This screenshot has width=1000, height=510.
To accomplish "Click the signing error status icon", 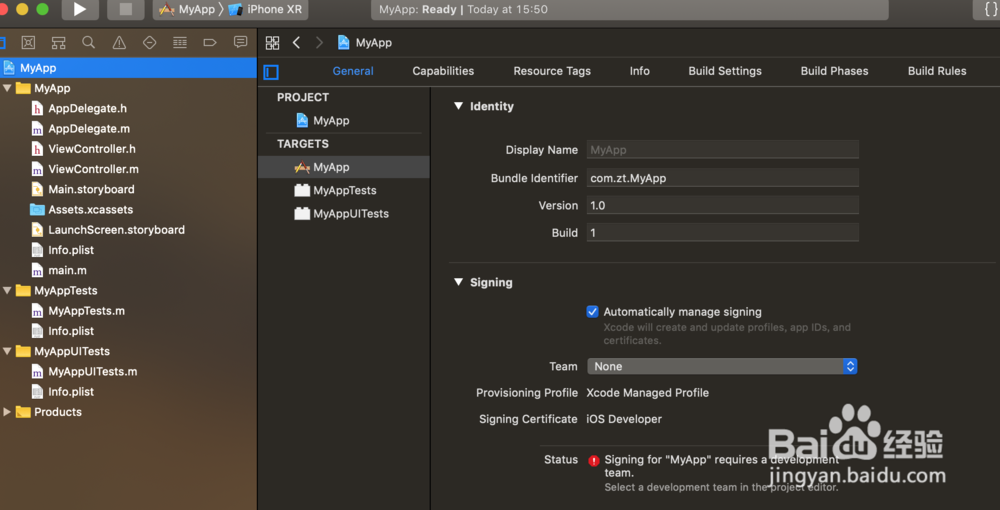I will pyautogui.click(x=594, y=460).
